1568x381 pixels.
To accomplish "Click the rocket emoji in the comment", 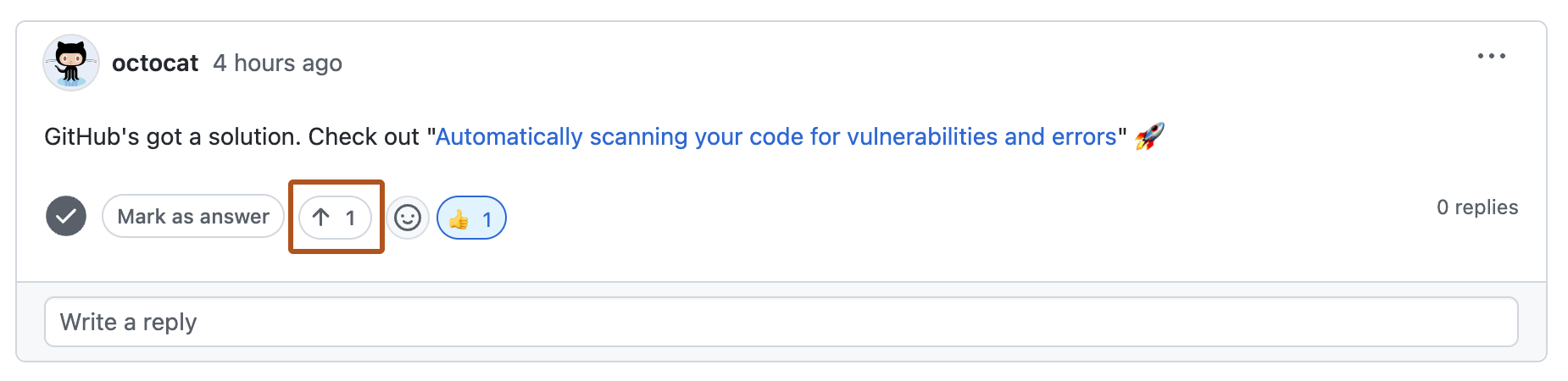I will 1149,136.
